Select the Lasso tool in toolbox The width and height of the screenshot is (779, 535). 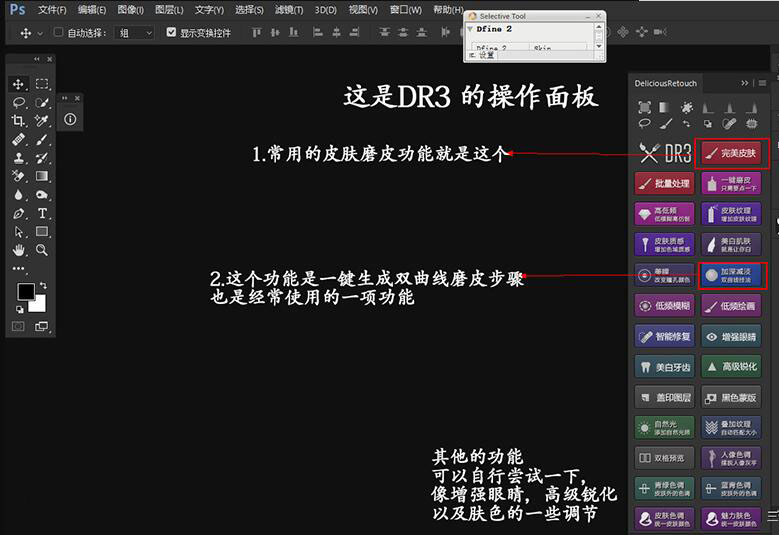[x=18, y=102]
